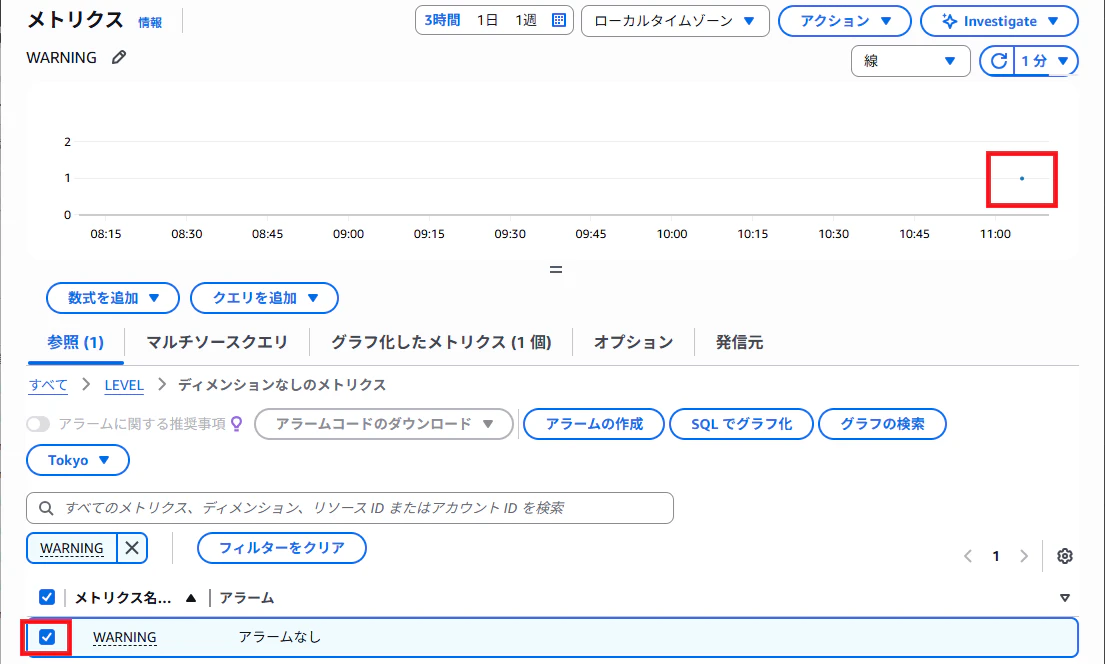Toggle the select-all header checkbox
Viewport: 1105px width, 664px height.
47,598
